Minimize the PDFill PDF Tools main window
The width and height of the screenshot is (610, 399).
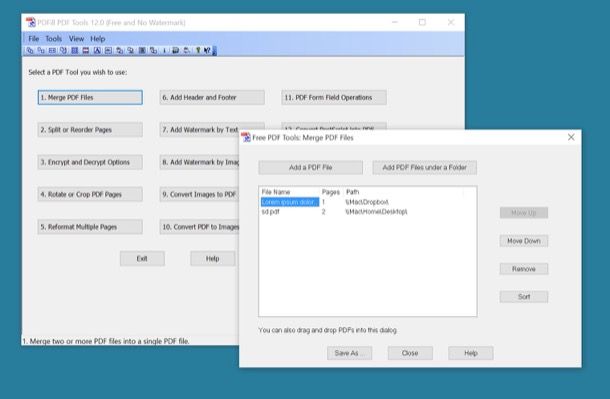click(x=395, y=22)
